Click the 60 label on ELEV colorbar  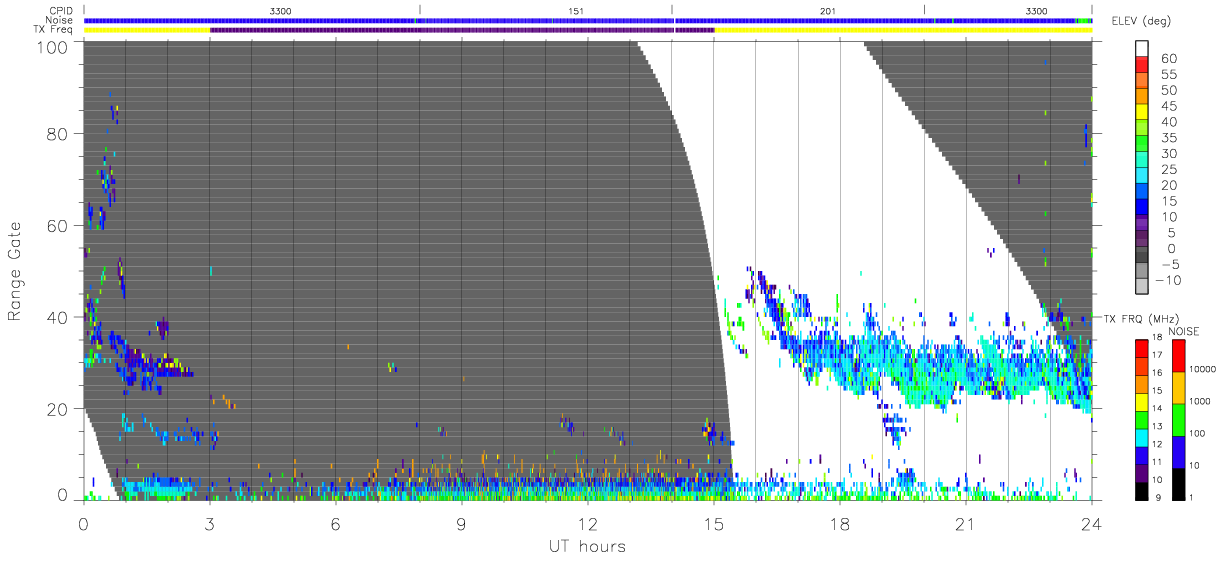coord(1169,58)
